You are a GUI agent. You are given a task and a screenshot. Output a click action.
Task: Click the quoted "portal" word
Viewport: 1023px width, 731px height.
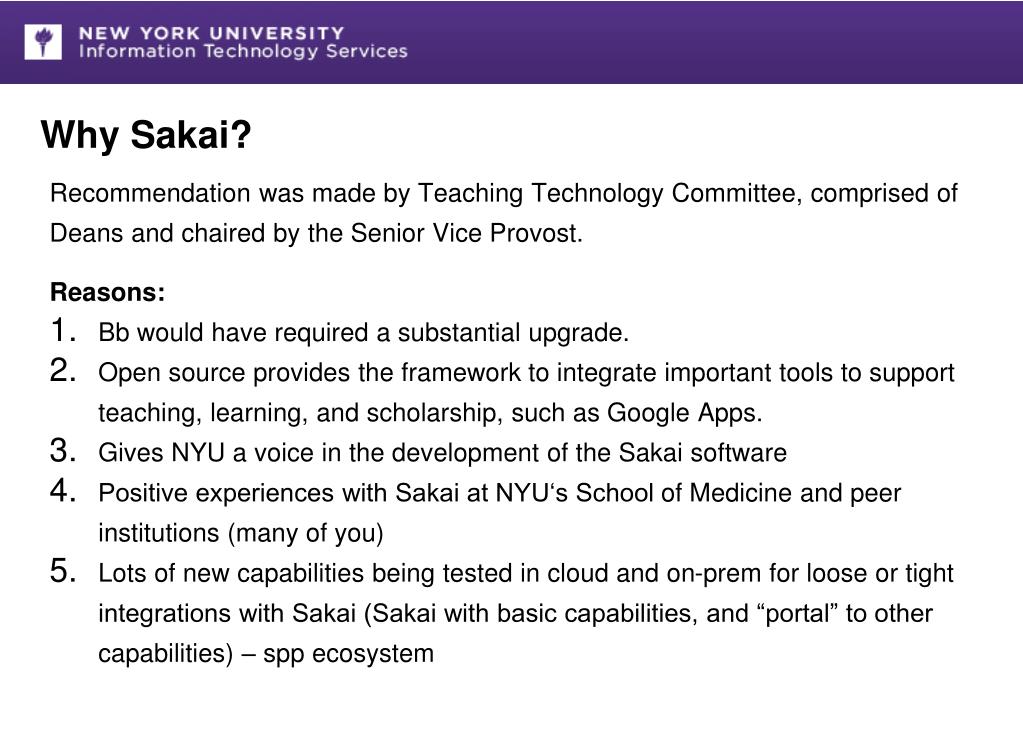[x=799, y=614]
